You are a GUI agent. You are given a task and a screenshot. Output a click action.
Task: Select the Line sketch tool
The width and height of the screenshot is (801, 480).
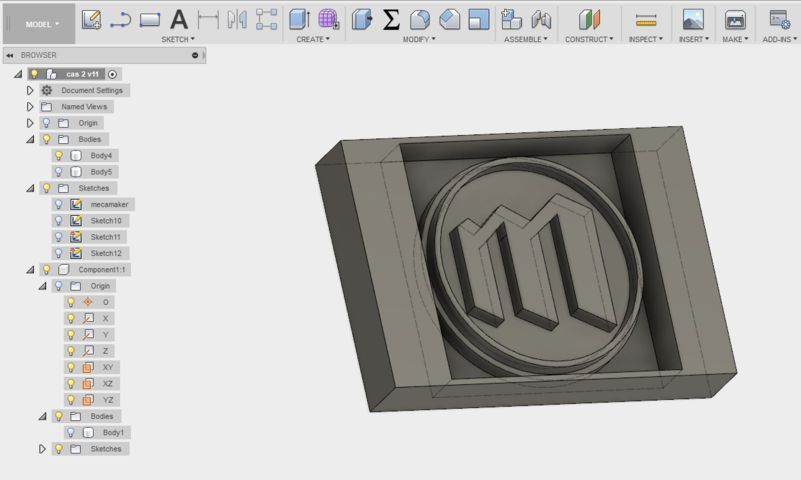(x=121, y=20)
